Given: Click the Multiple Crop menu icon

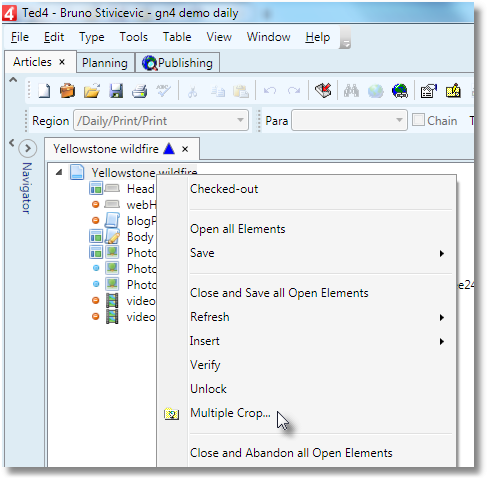Looking at the screenshot, I should tap(172, 414).
